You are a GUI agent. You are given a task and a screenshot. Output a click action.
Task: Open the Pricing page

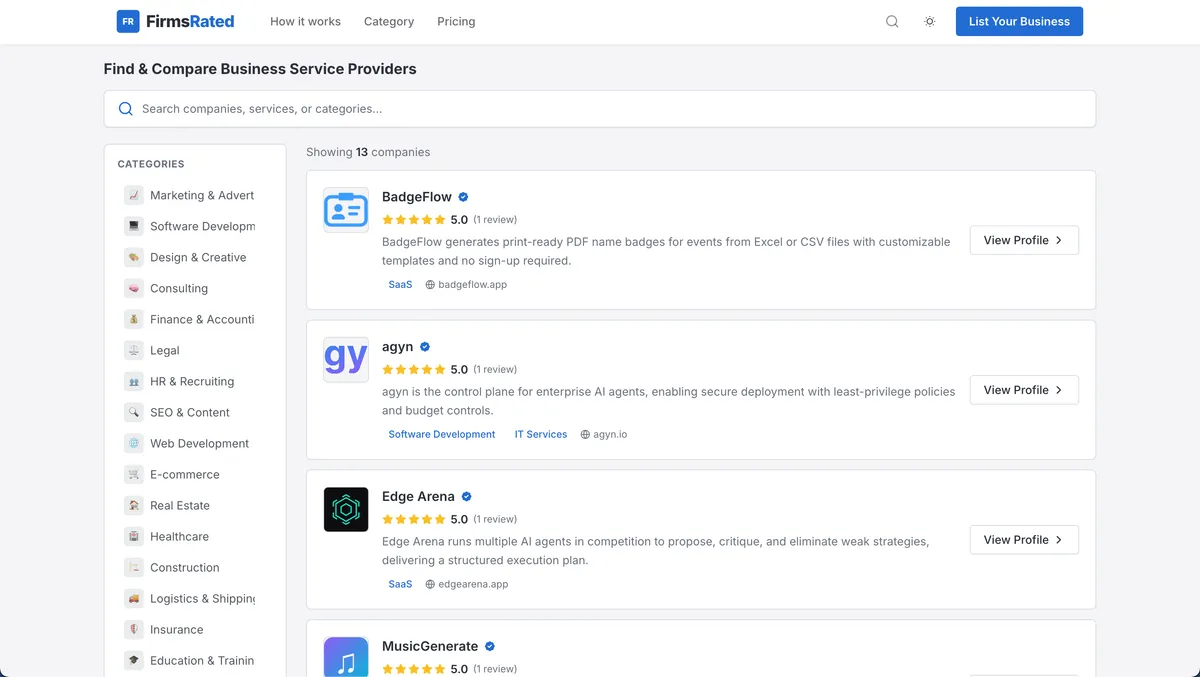(x=456, y=21)
